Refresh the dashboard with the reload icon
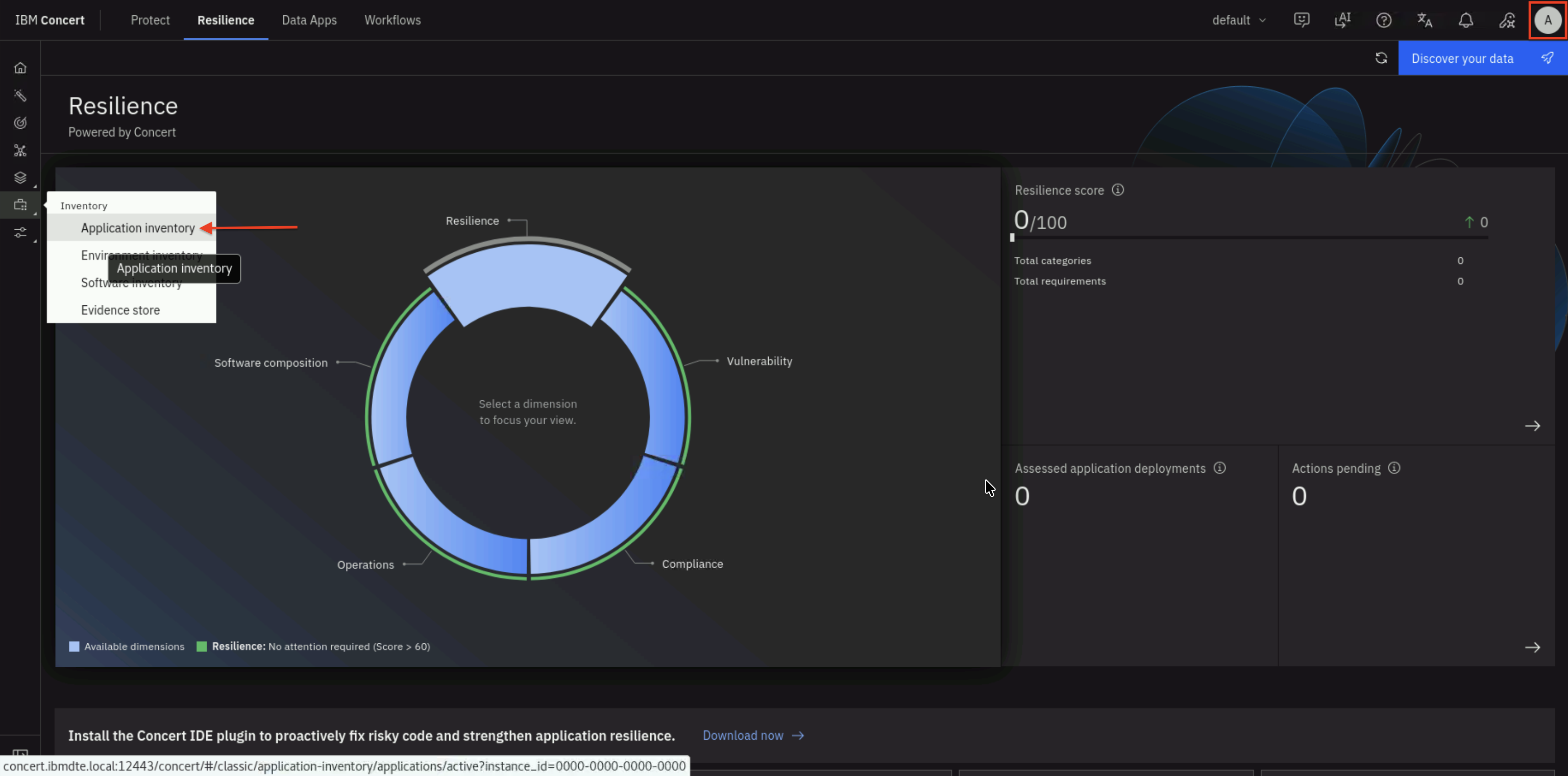 click(x=1381, y=58)
